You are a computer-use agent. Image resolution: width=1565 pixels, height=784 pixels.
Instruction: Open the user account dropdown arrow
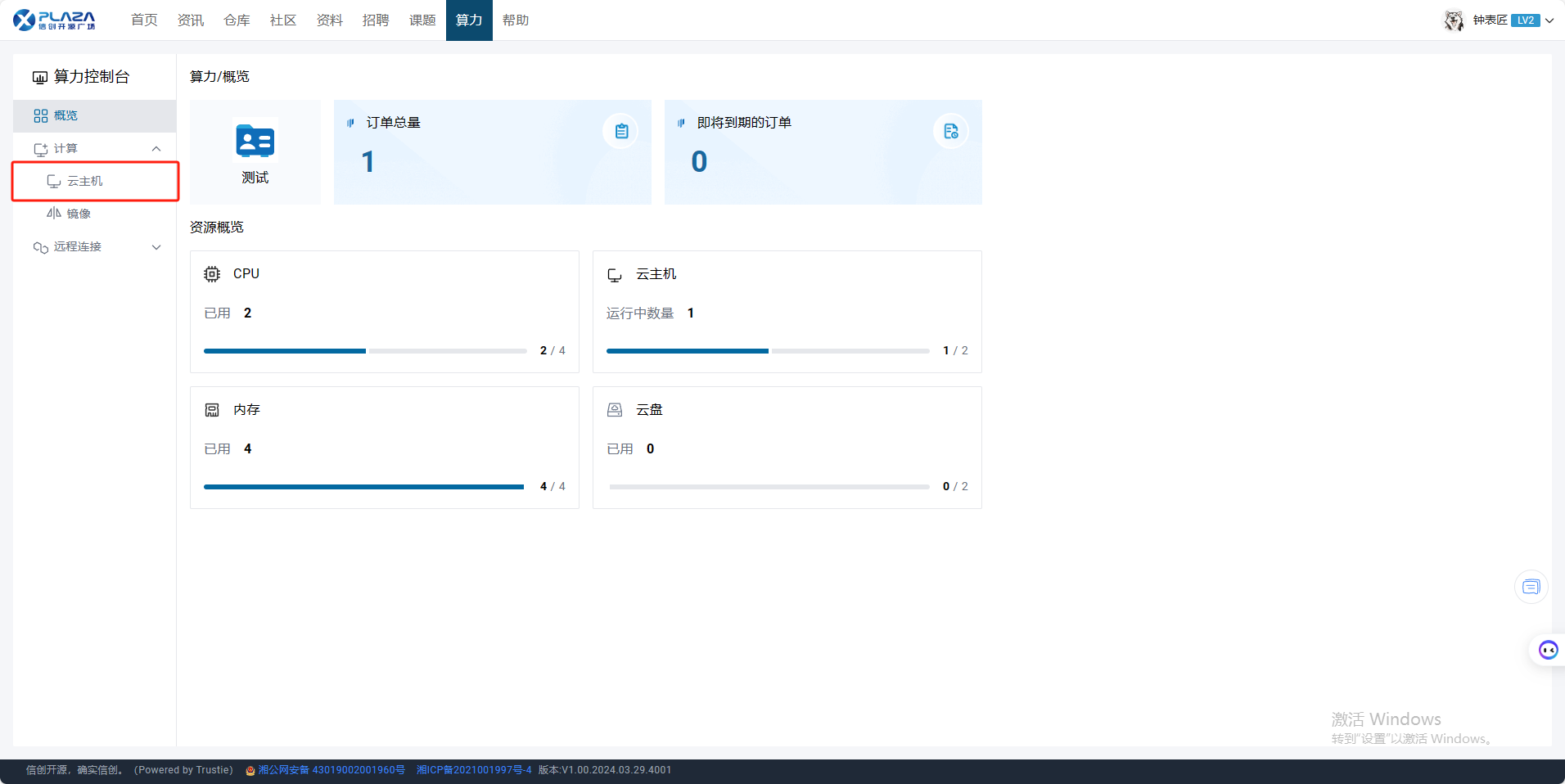pyautogui.click(x=1549, y=20)
